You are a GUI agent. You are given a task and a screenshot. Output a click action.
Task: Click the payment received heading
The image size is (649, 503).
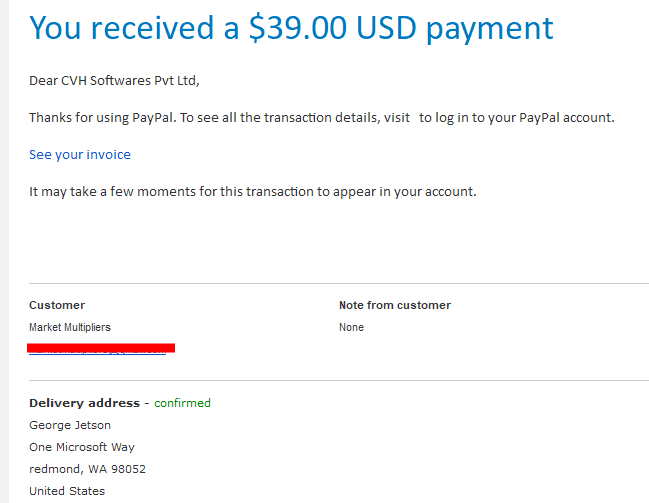pyautogui.click(x=291, y=28)
